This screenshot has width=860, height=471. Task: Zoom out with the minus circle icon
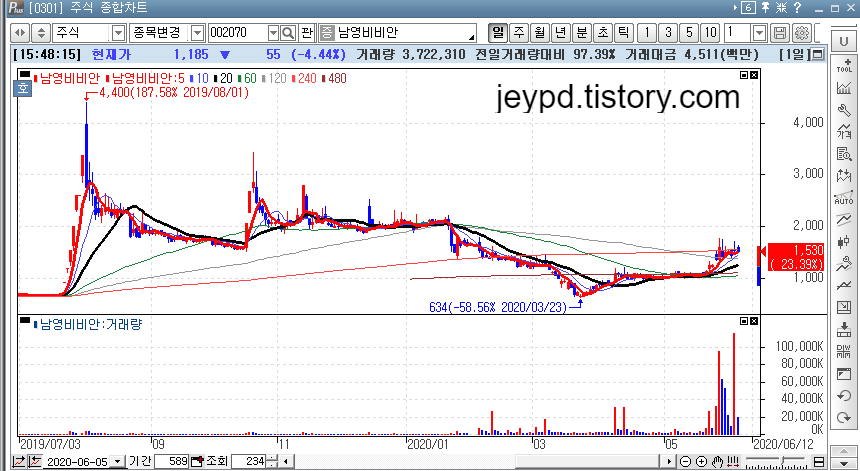[x=686, y=462]
